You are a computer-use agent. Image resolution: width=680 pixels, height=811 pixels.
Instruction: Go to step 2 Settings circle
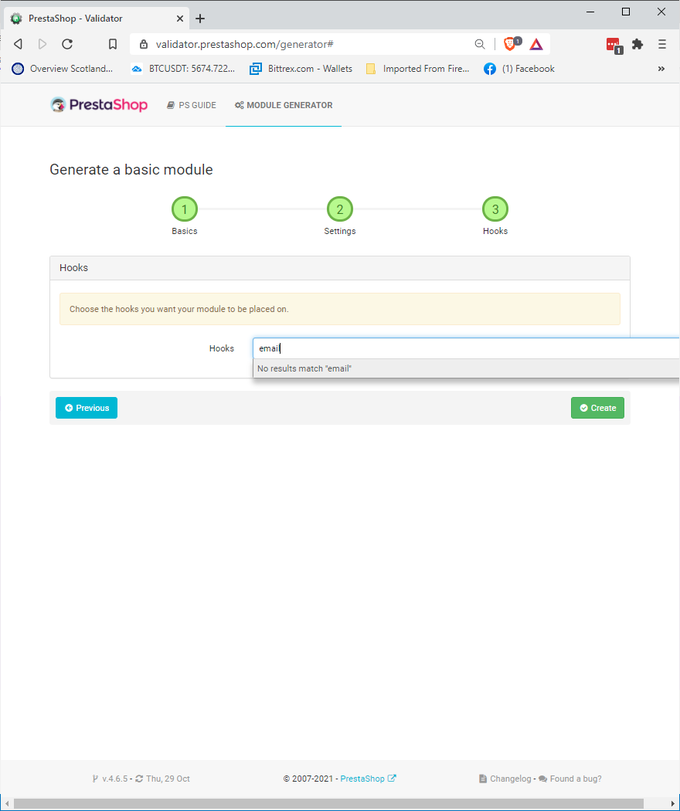340,209
